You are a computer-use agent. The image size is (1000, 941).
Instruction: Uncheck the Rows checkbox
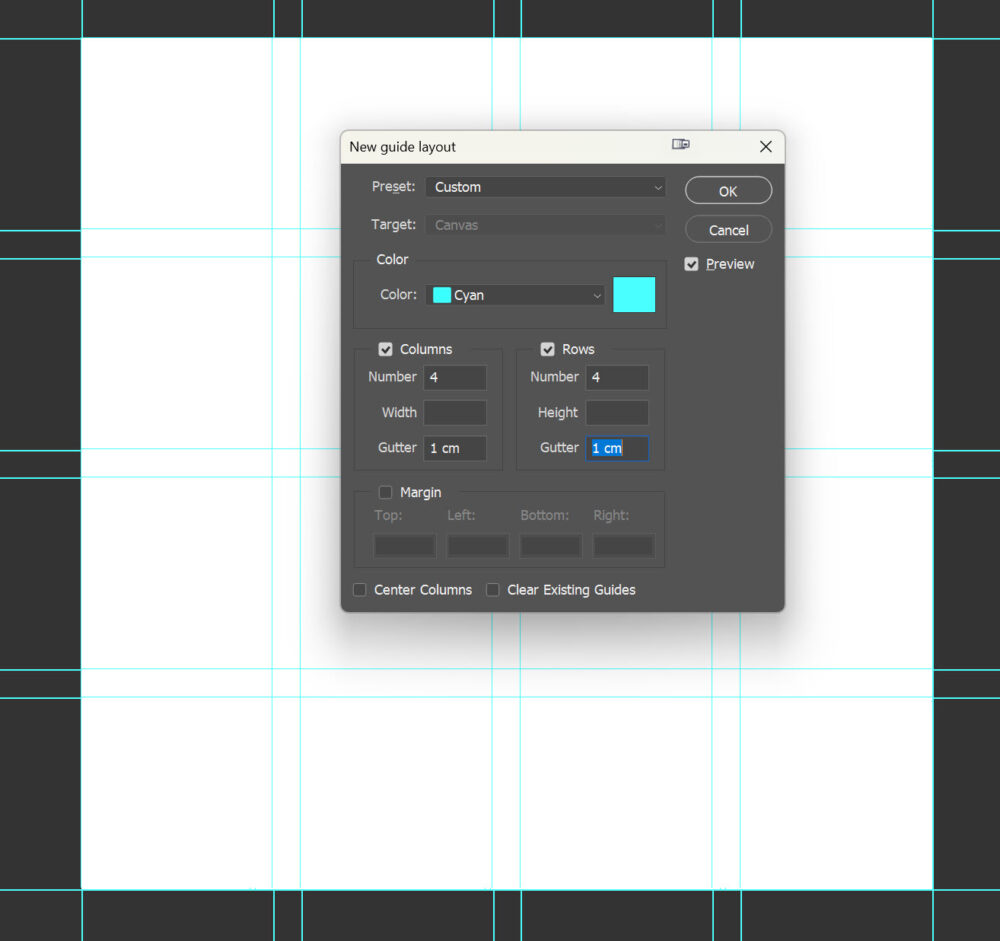pyautogui.click(x=547, y=349)
